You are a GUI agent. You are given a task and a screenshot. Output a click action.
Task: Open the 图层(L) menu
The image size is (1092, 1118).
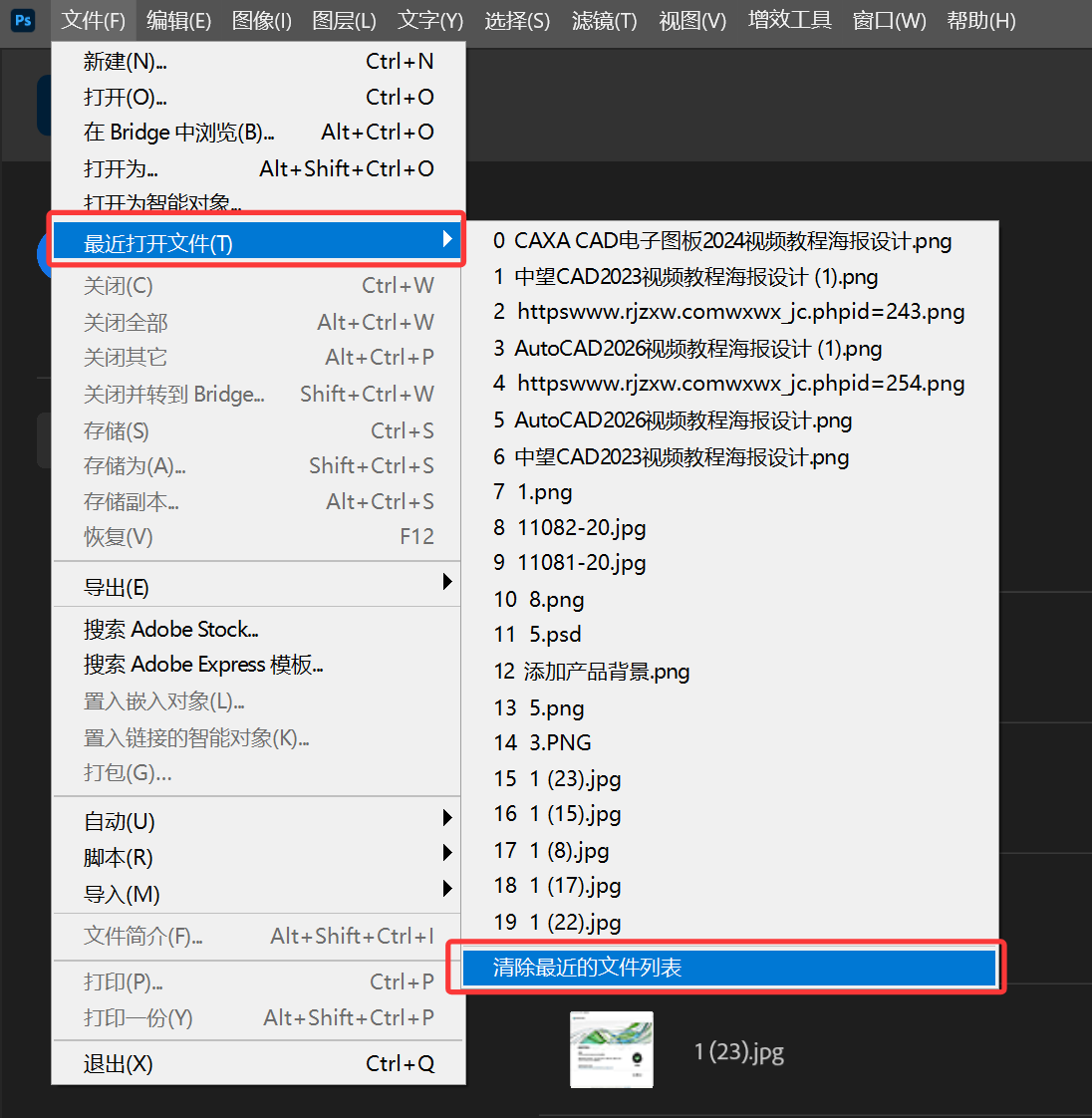pyautogui.click(x=344, y=21)
